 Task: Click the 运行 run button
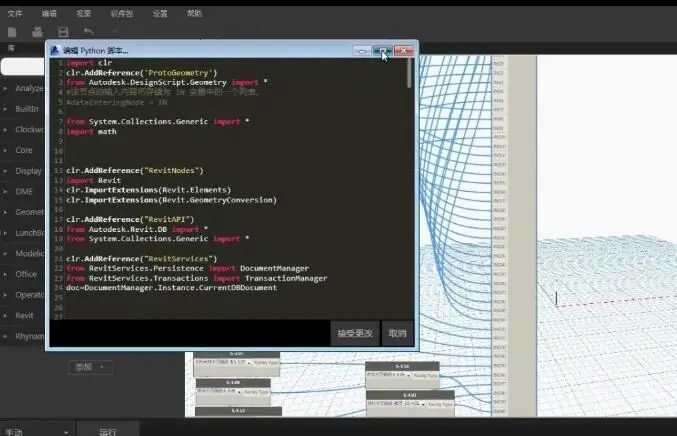108,432
